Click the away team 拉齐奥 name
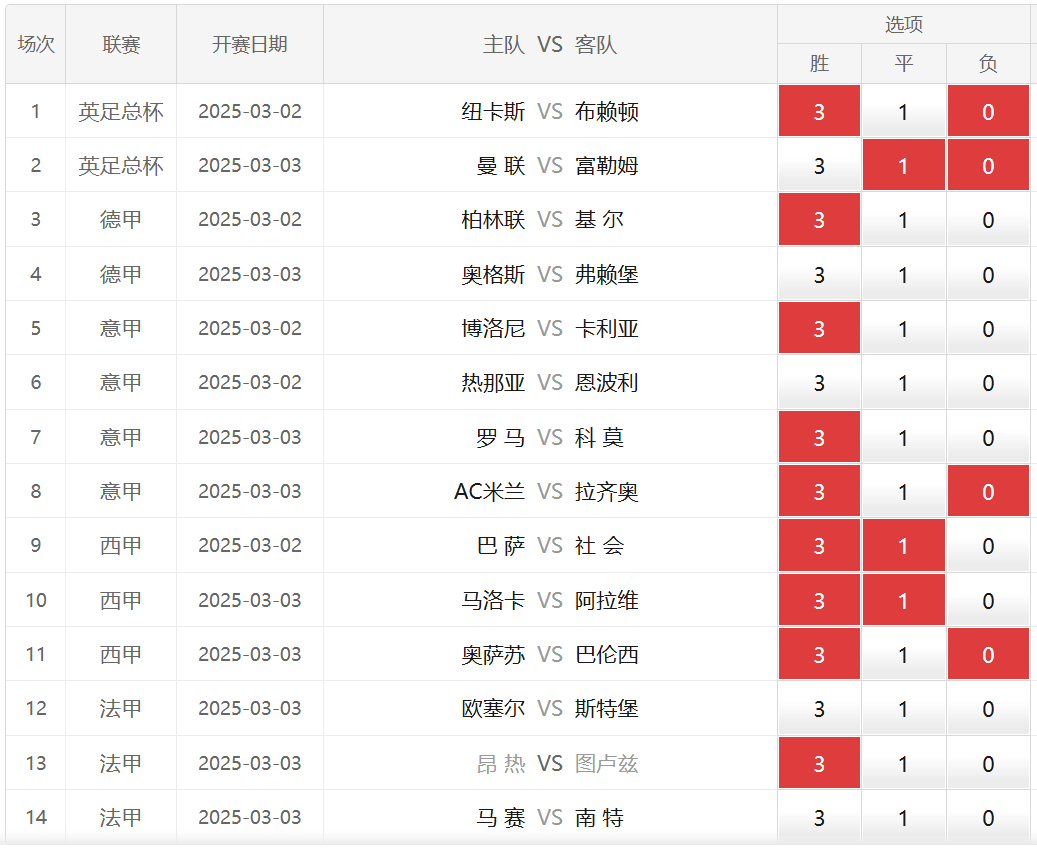 (607, 491)
